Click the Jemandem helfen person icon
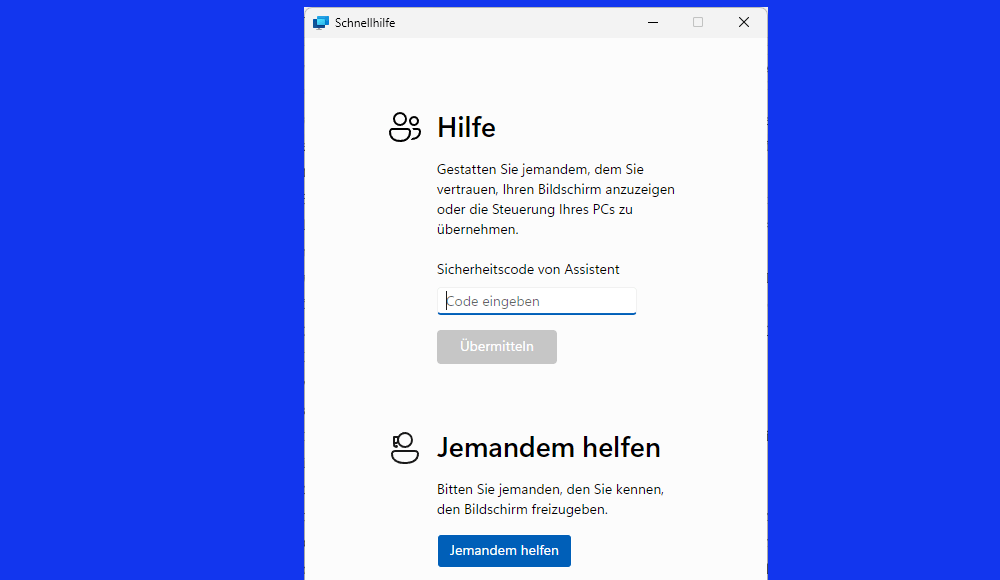 [404, 447]
